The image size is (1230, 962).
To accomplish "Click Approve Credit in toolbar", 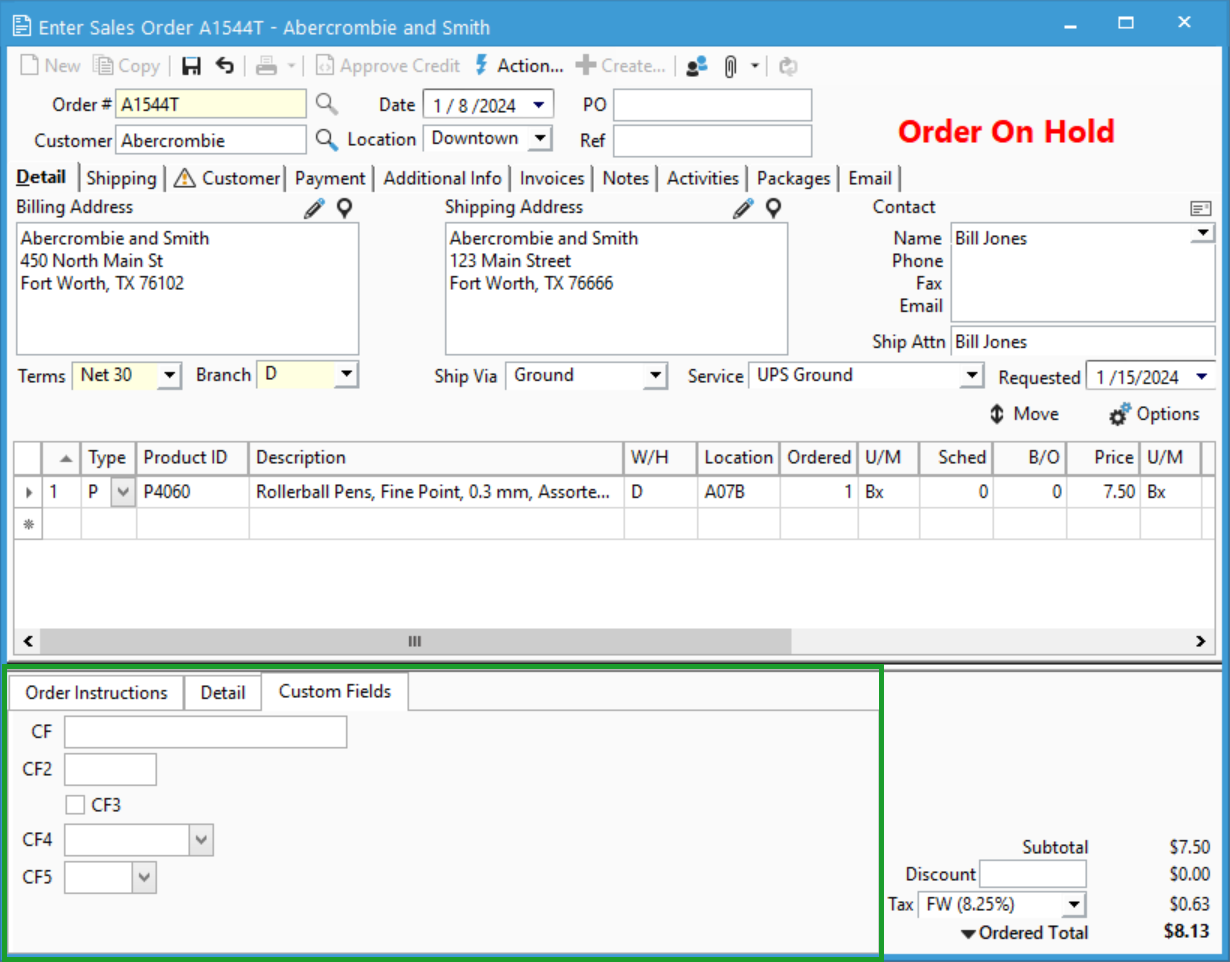I will coord(388,66).
